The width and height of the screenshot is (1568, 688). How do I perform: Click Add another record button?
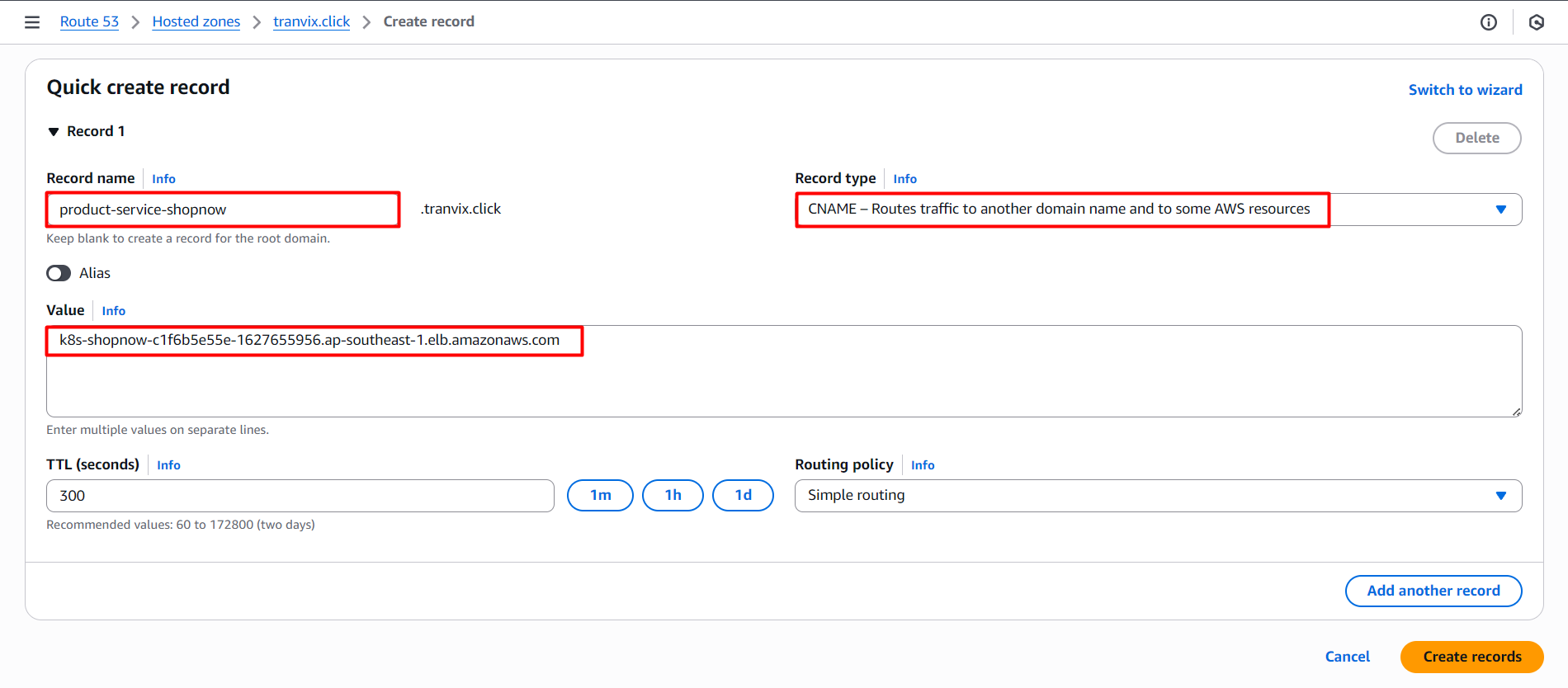[1433, 591]
